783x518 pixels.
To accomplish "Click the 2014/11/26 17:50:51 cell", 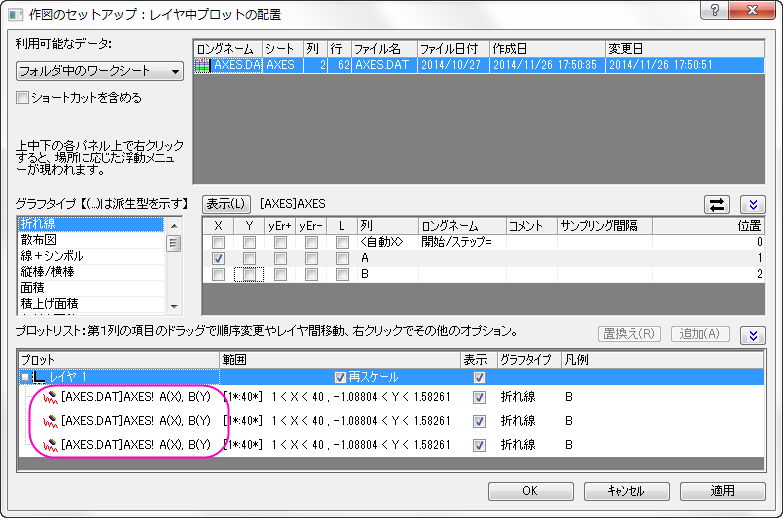I will click(685, 65).
